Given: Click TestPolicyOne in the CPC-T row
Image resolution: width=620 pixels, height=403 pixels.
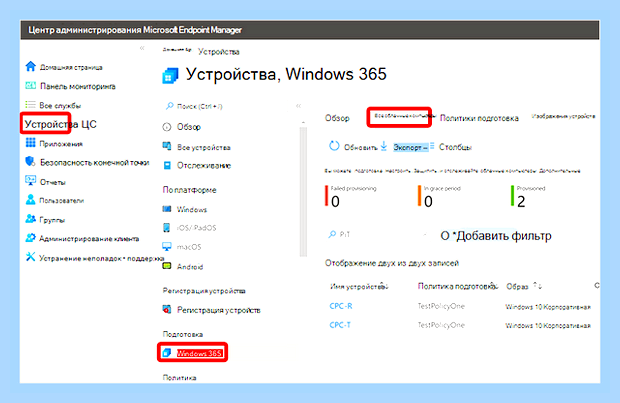Looking at the screenshot, I should 441,325.
